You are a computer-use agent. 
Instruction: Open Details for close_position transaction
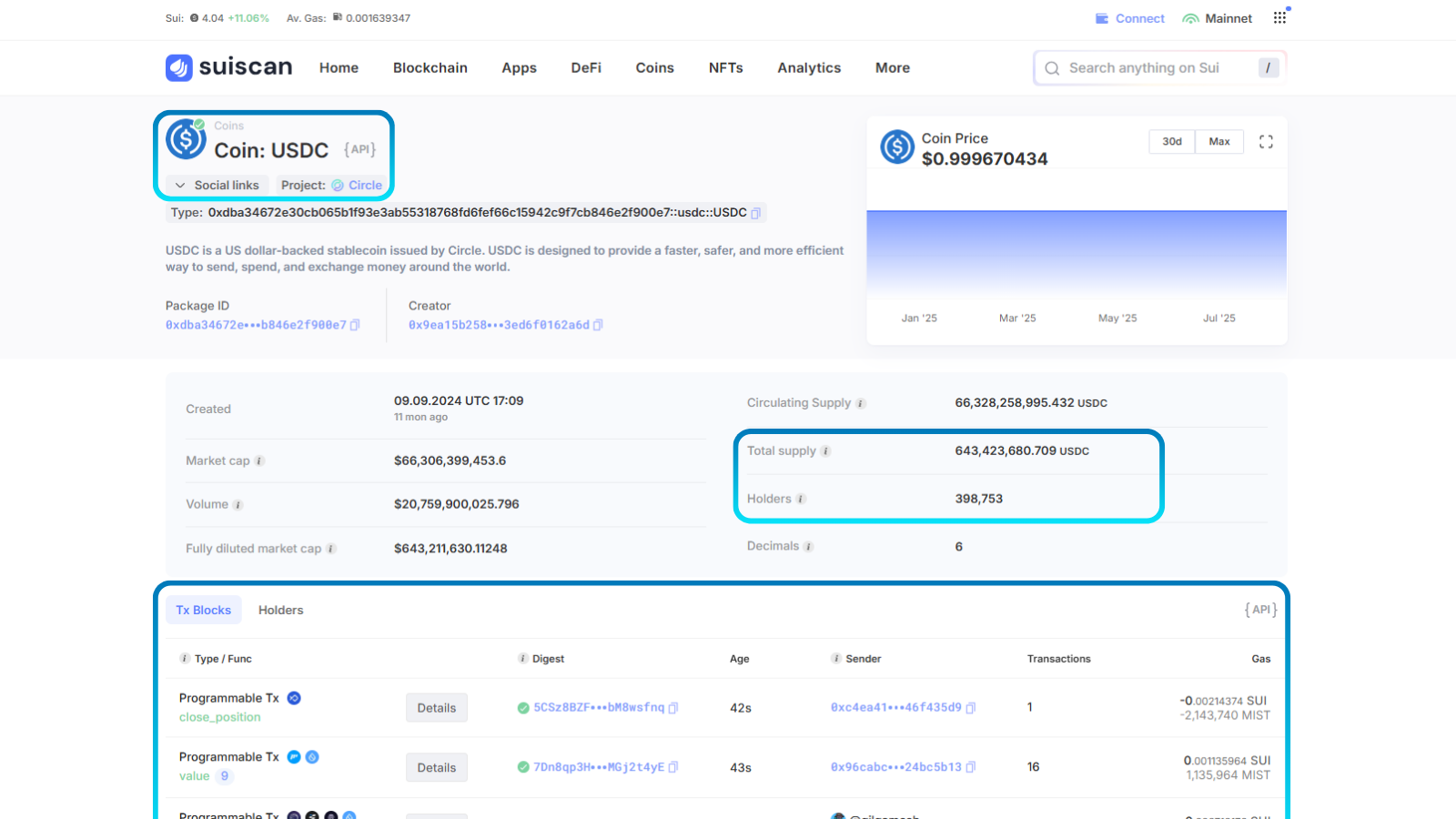click(x=437, y=708)
